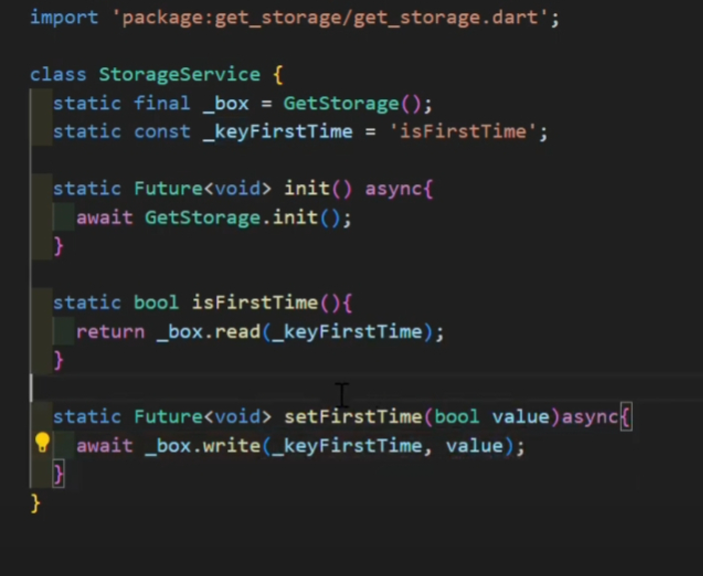Click the 'bool value' parameter

click(492, 417)
